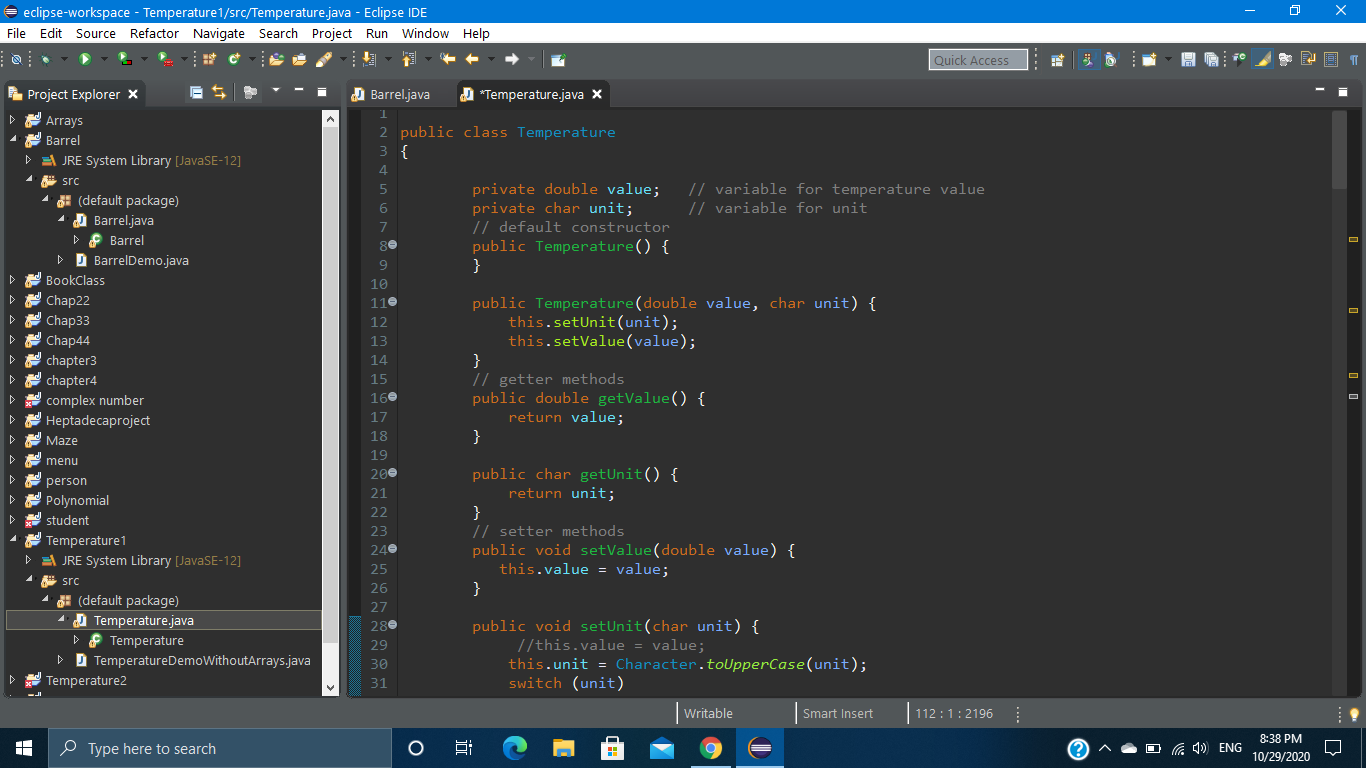The image size is (1366, 768).
Task: Click the Open Type toolbar icon
Action: [x=276, y=59]
